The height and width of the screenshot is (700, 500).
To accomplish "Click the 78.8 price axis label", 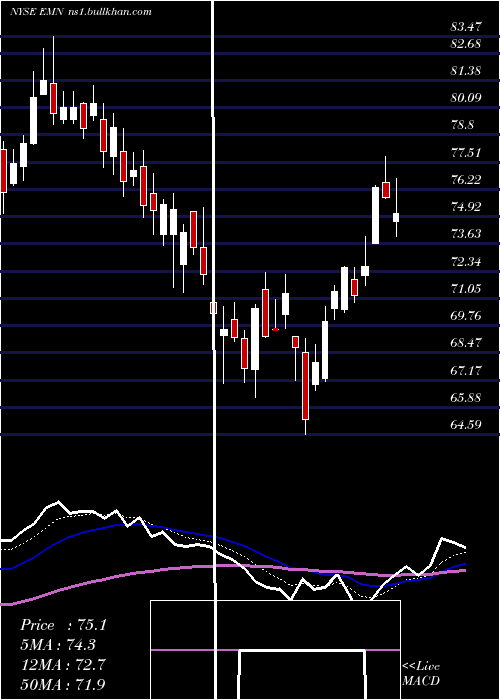I will (x=462, y=125).
